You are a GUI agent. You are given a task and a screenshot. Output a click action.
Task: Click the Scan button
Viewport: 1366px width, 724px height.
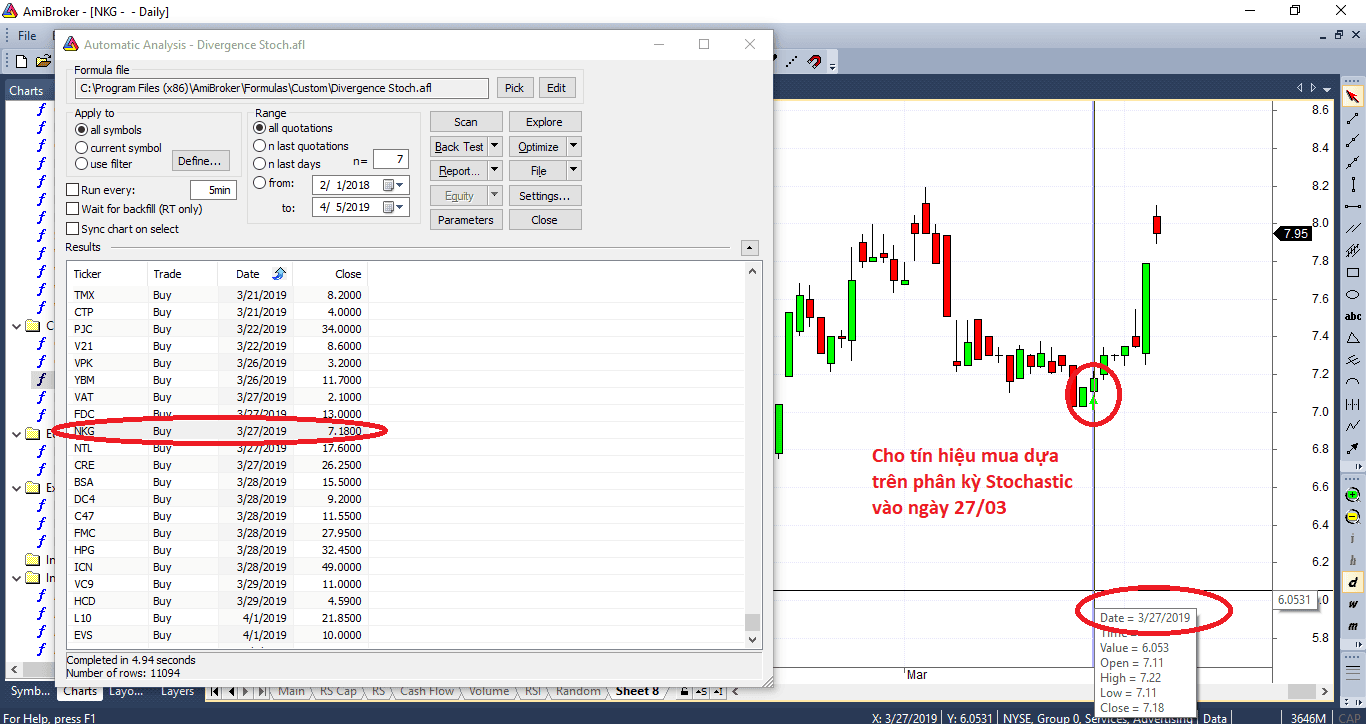point(466,122)
